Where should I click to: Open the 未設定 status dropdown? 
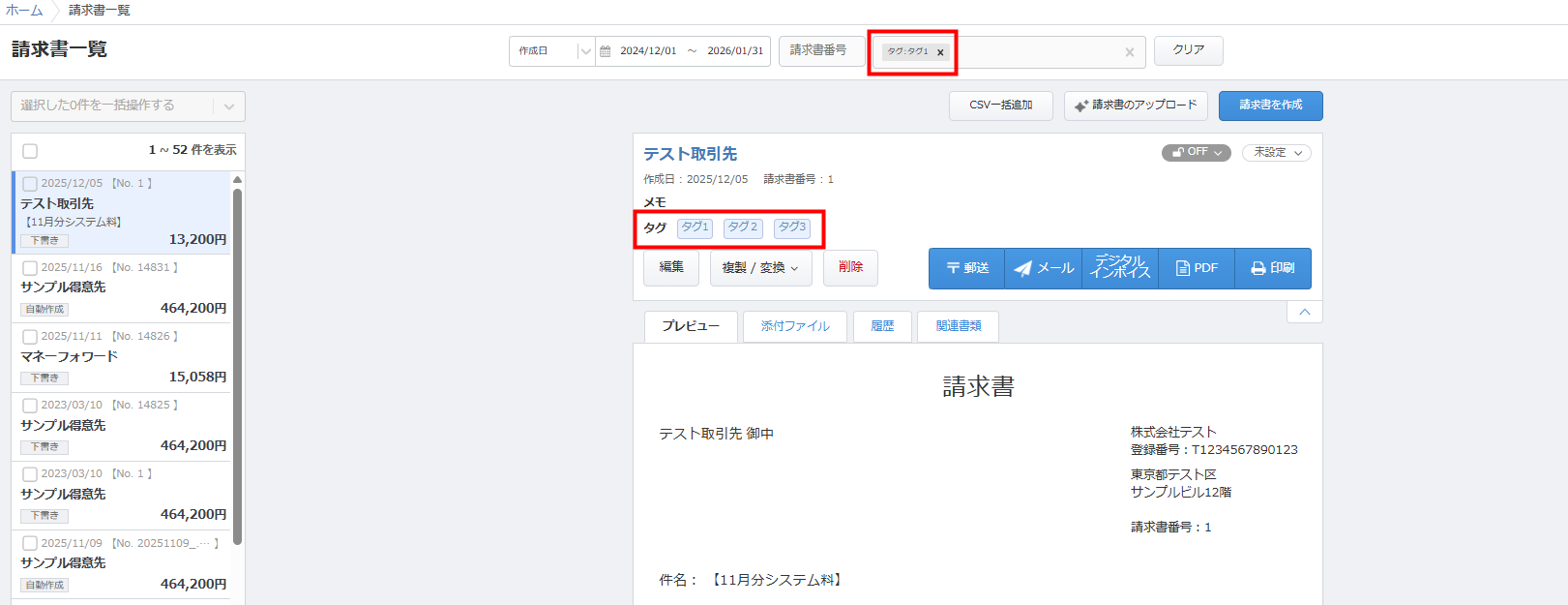[x=1276, y=153]
